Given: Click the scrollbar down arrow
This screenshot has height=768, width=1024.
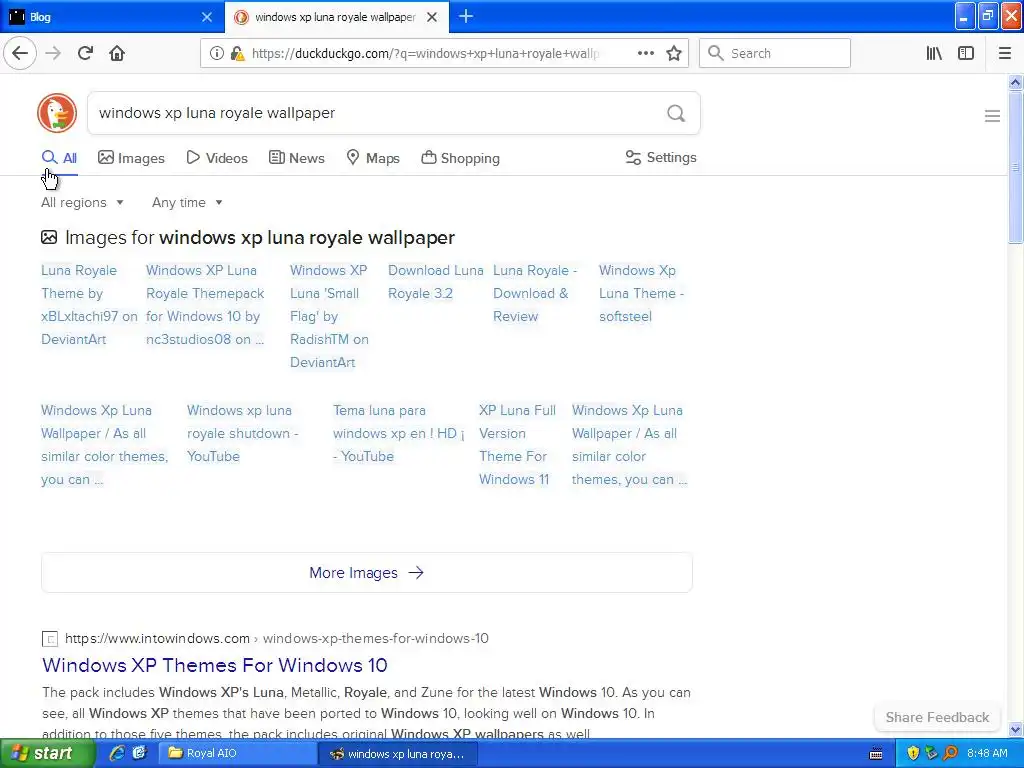Looking at the screenshot, I should 1015,729.
